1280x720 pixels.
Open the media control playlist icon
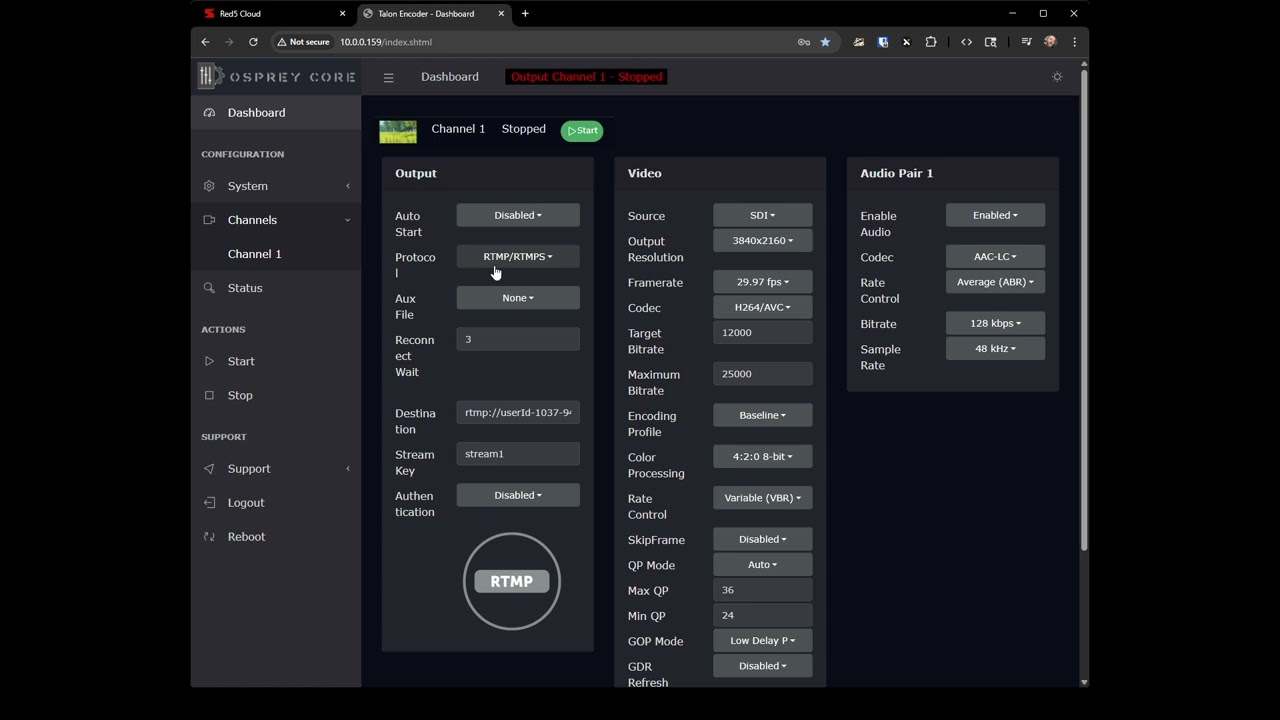point(1027,42)
